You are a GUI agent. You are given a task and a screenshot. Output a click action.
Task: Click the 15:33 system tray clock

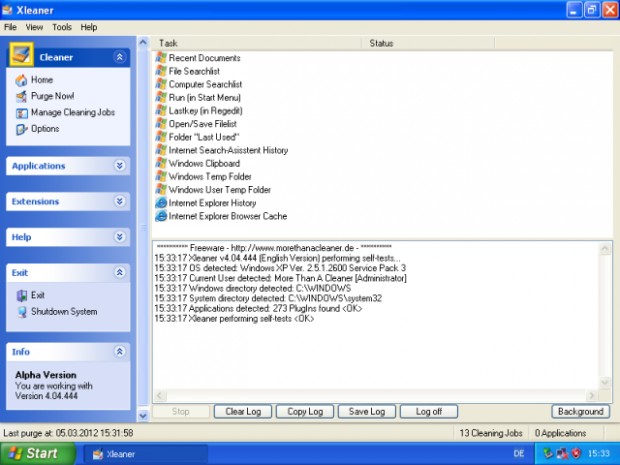click(x=598, y=454)
